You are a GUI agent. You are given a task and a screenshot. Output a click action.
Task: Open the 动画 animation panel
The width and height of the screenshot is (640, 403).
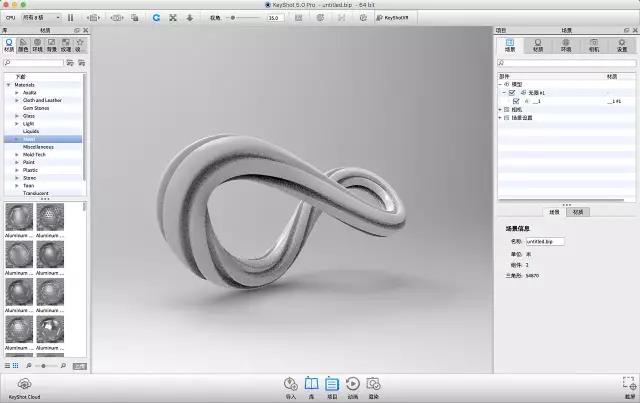click(353, 388)
